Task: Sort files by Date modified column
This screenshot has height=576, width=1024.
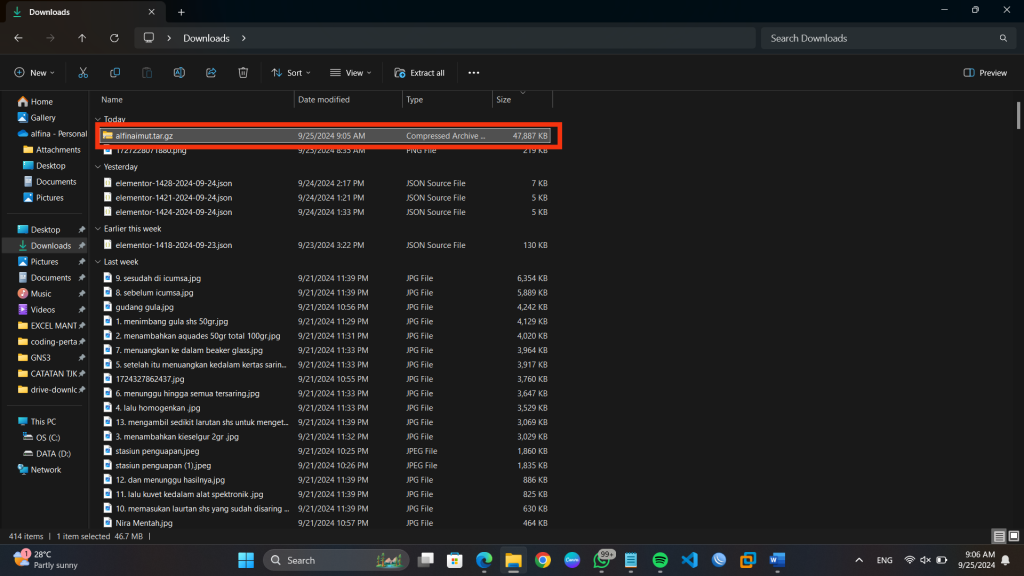Action: (323, 100)
